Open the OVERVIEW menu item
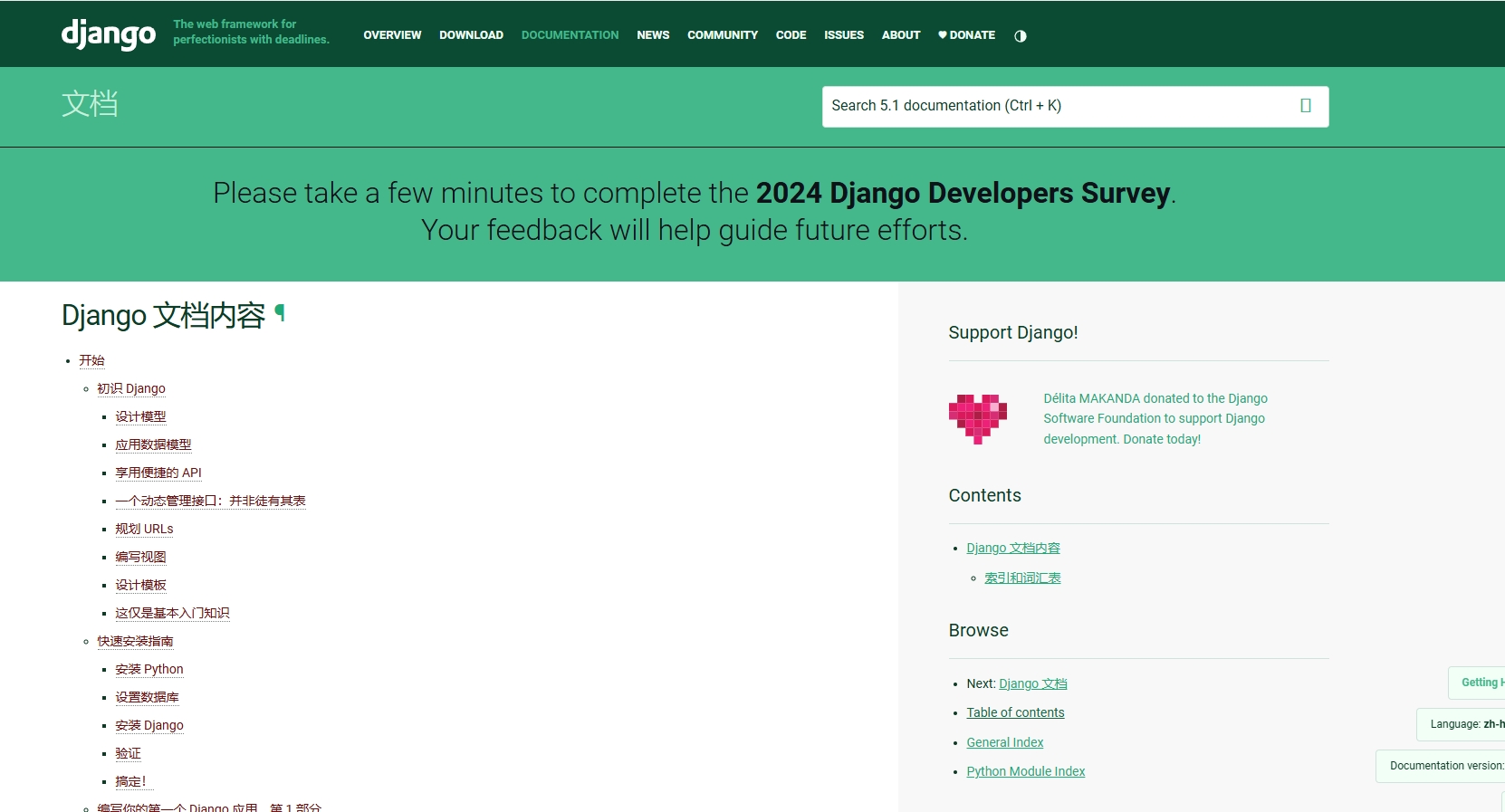1505x812 pixels. pyautogui.click(x=392, y=35)
